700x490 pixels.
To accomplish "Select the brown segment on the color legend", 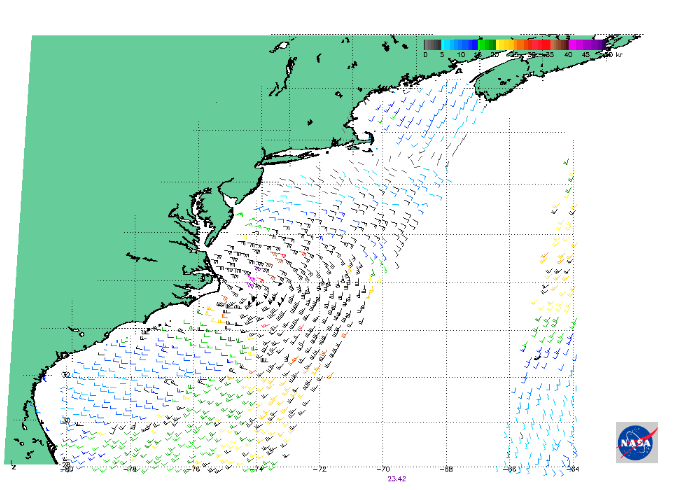I will 562,44.
